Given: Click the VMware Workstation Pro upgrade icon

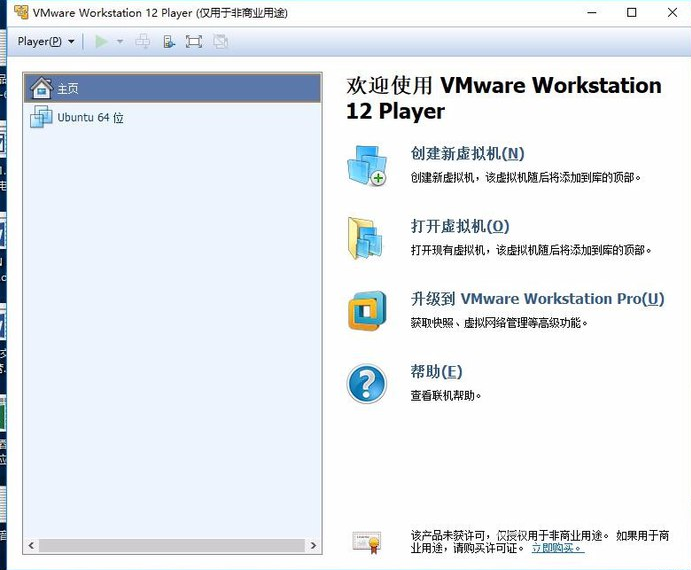Looking at the screenshot, I should click(367, 311).
